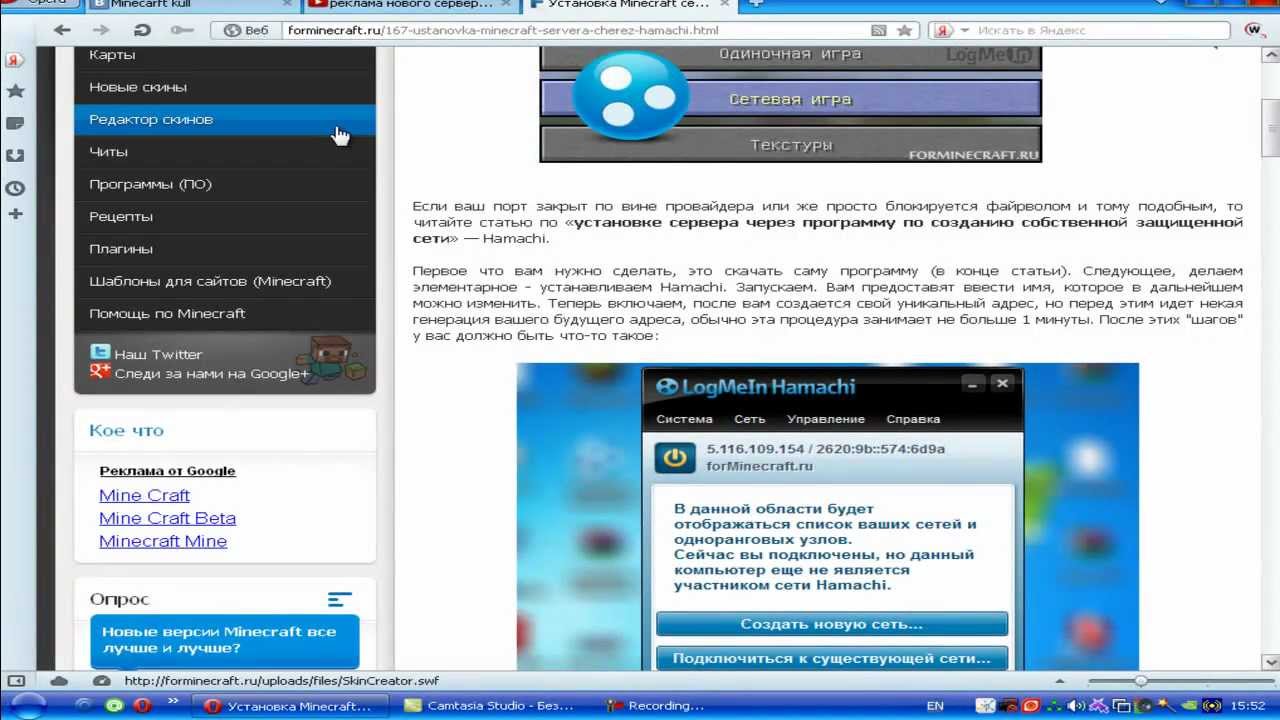Open the Mine Craft Beta ad link
Screen dimensions: 1280x720
click(x=167, y=518)
